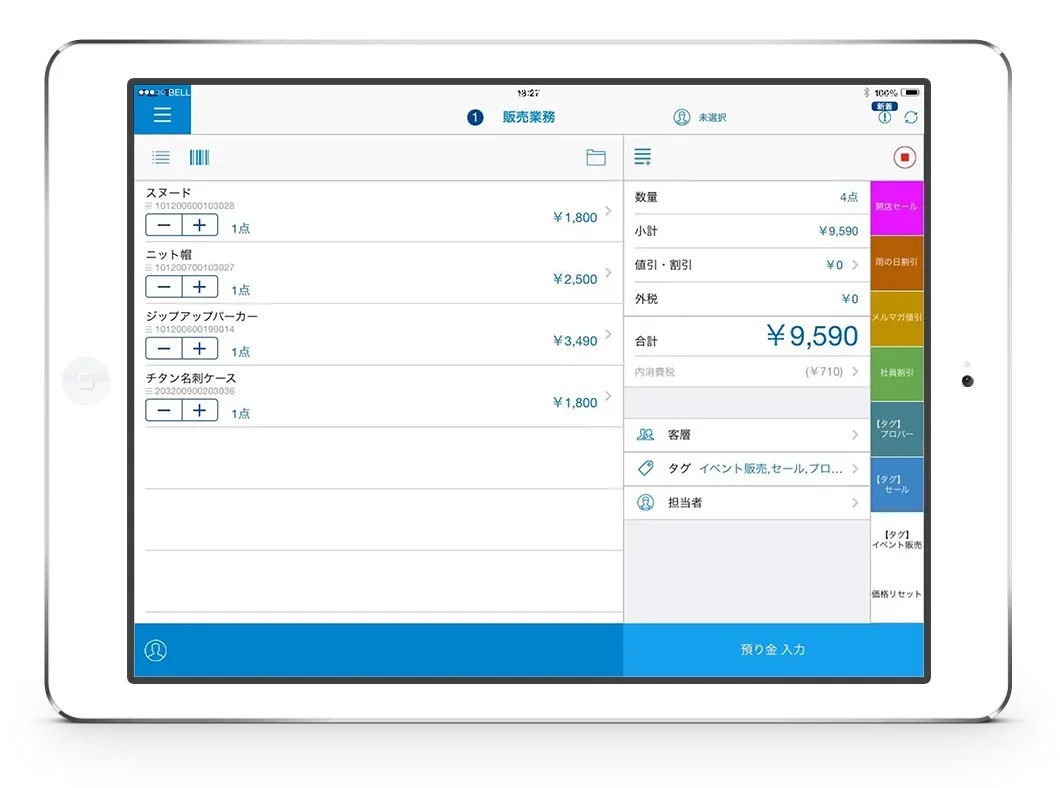
Task: Click barcode number 101200600103028
Action: coord(195,205)
